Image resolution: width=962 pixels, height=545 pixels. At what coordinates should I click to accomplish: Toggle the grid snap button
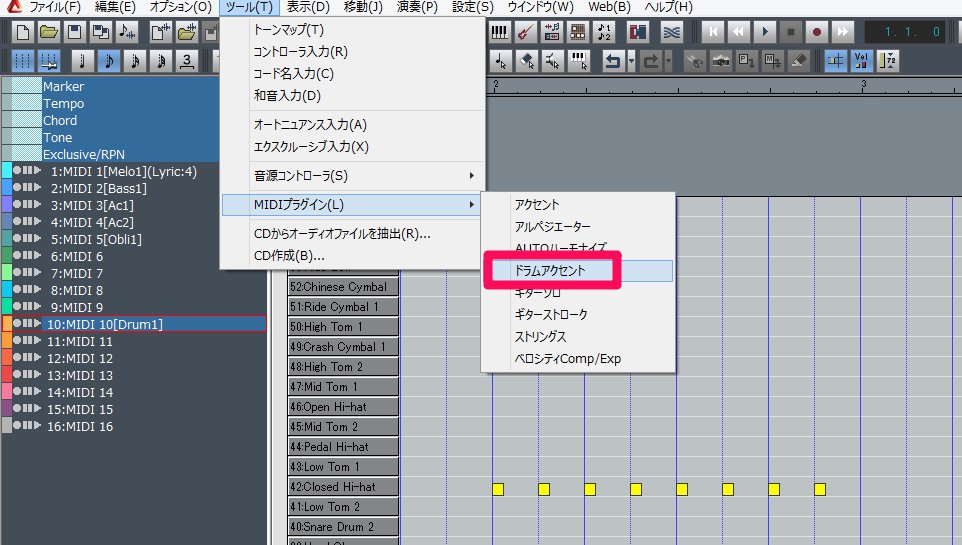coord(835,61)
